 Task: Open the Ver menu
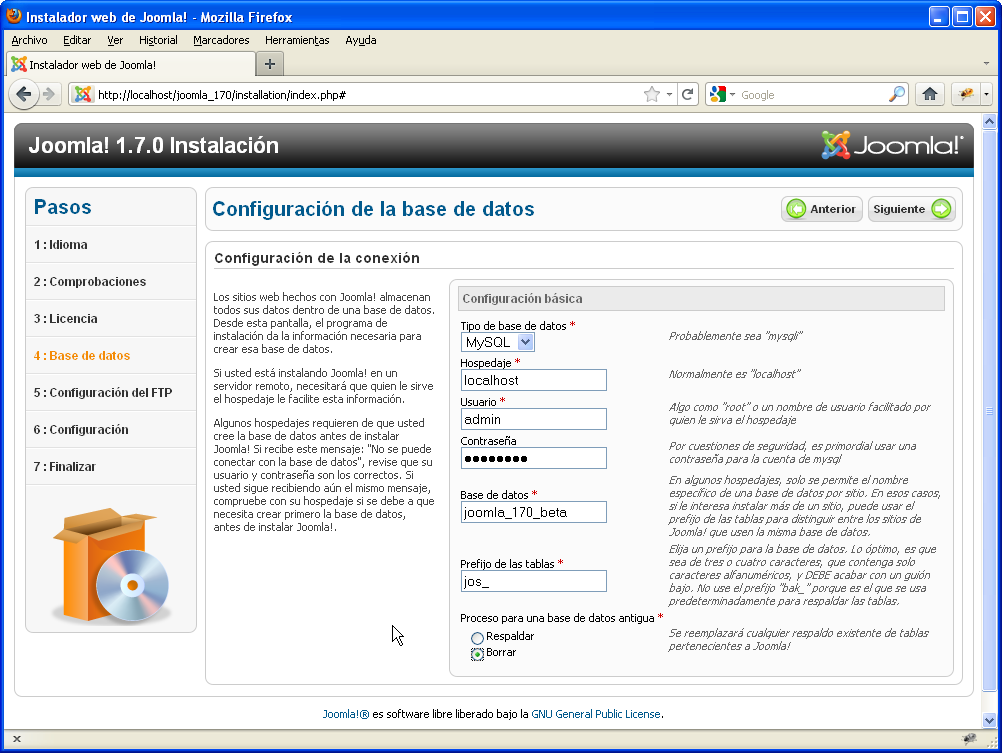(x=115, y=40)
